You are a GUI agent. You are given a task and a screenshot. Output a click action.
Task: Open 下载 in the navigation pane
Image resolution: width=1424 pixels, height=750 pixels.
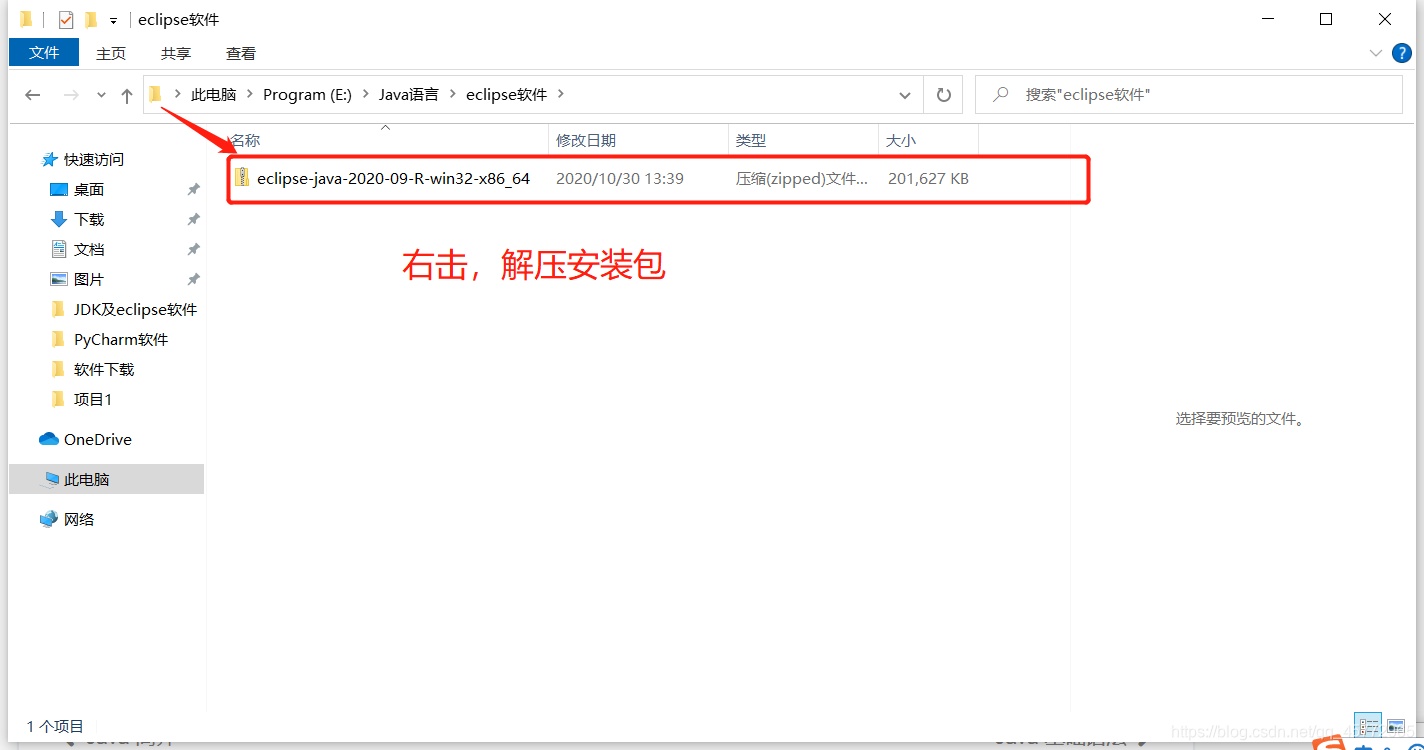click(89, 220)
